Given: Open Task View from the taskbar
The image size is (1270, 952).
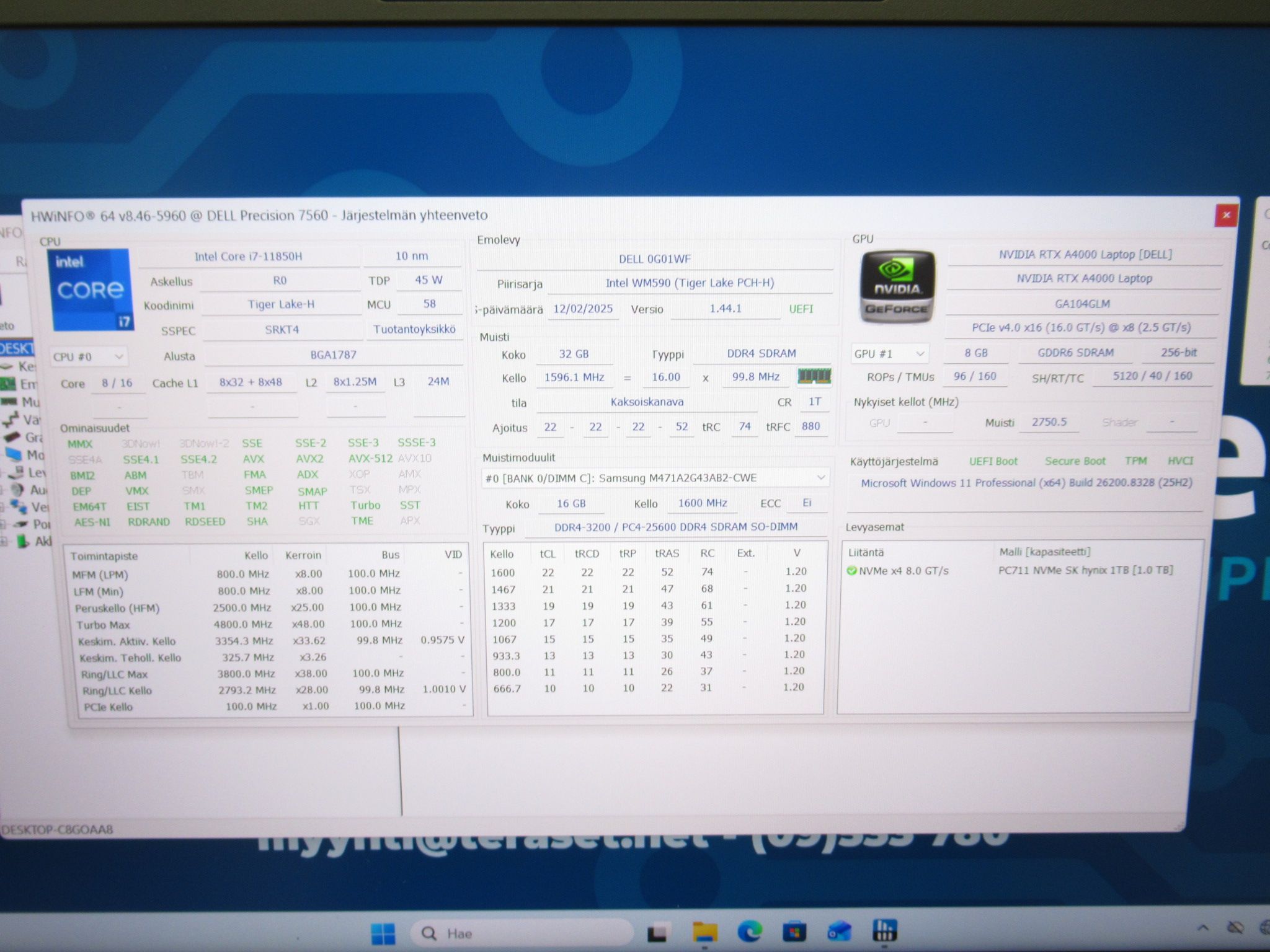Looking at the screenshot, I should click(659, 933).
